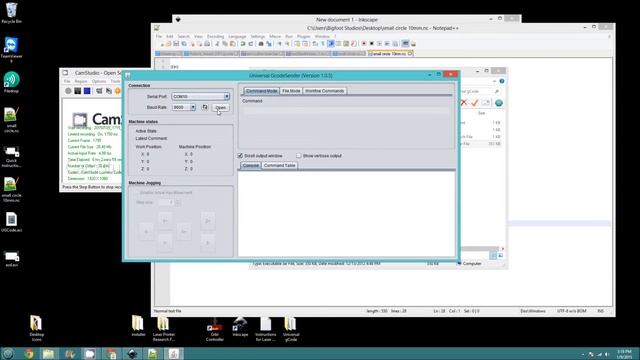Click Notepad++ Save toolbar icon
640x360 pixels.
[176, 44]
